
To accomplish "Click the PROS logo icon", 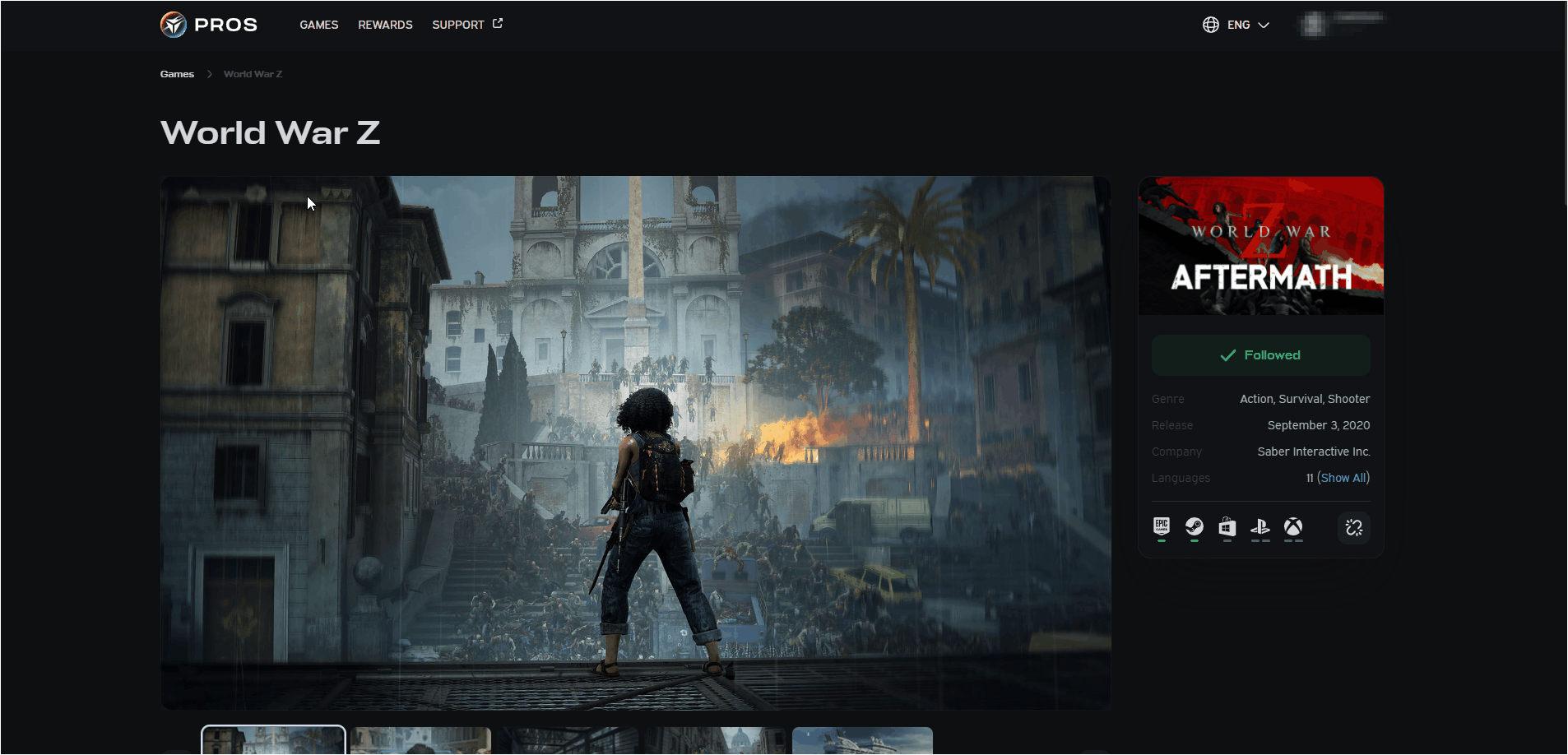I will click(174, 25).
